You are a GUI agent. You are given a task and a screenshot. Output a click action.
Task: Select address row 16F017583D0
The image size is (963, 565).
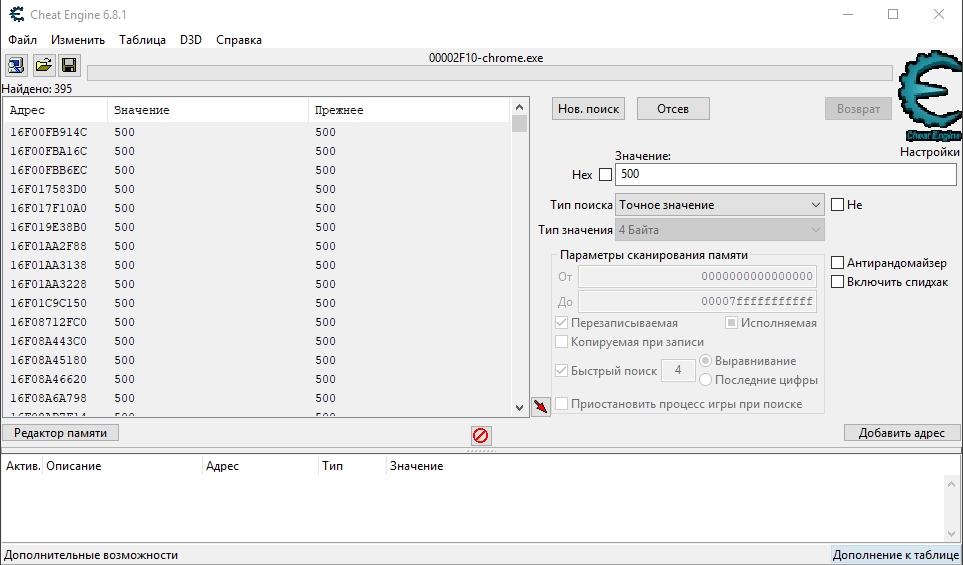[257, 189]
